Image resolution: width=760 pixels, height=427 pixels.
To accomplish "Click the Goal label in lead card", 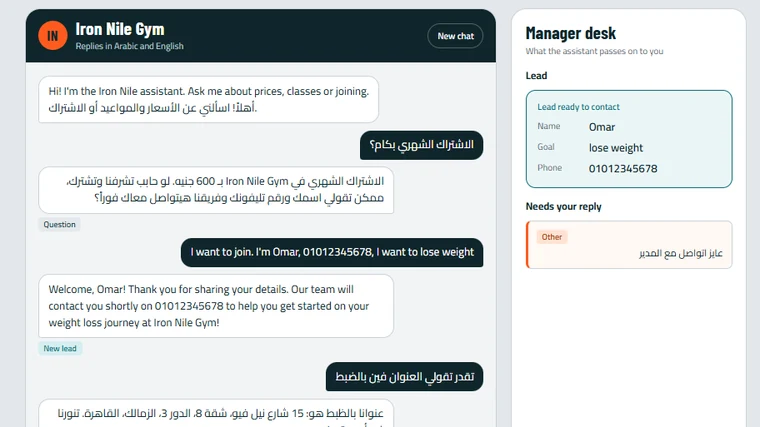I will (546, 147).
